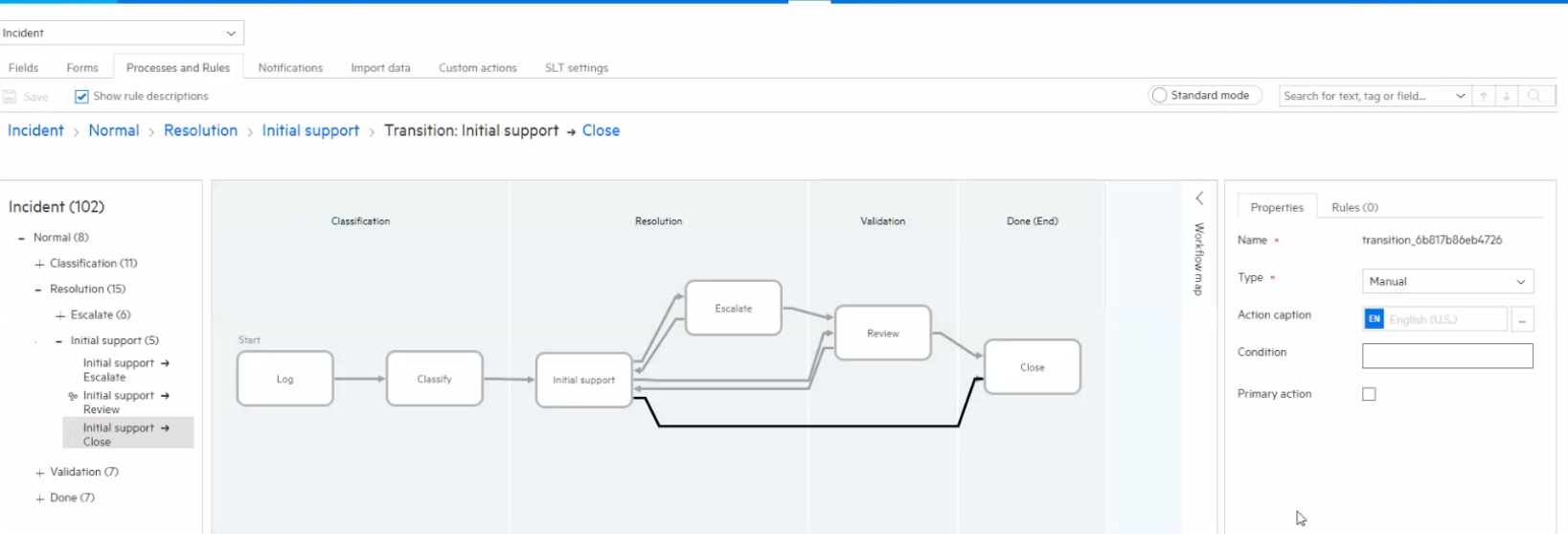Open the Type Manual dropdown
The height and width of the screenshot is (534, 1568).
click(x=1447, y=281)
